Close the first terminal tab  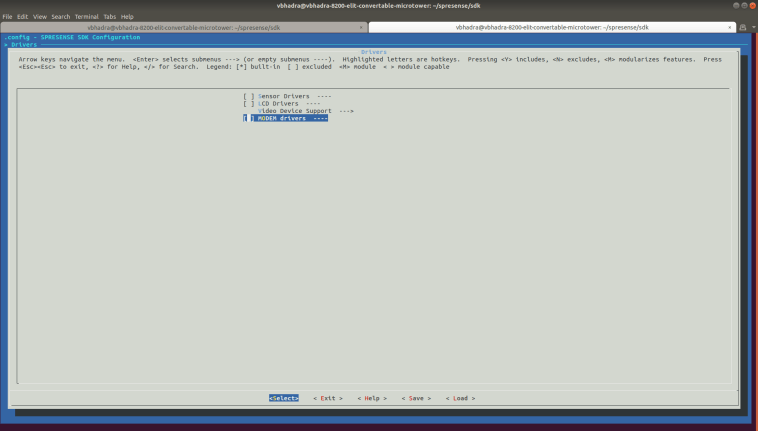point(363,27)
